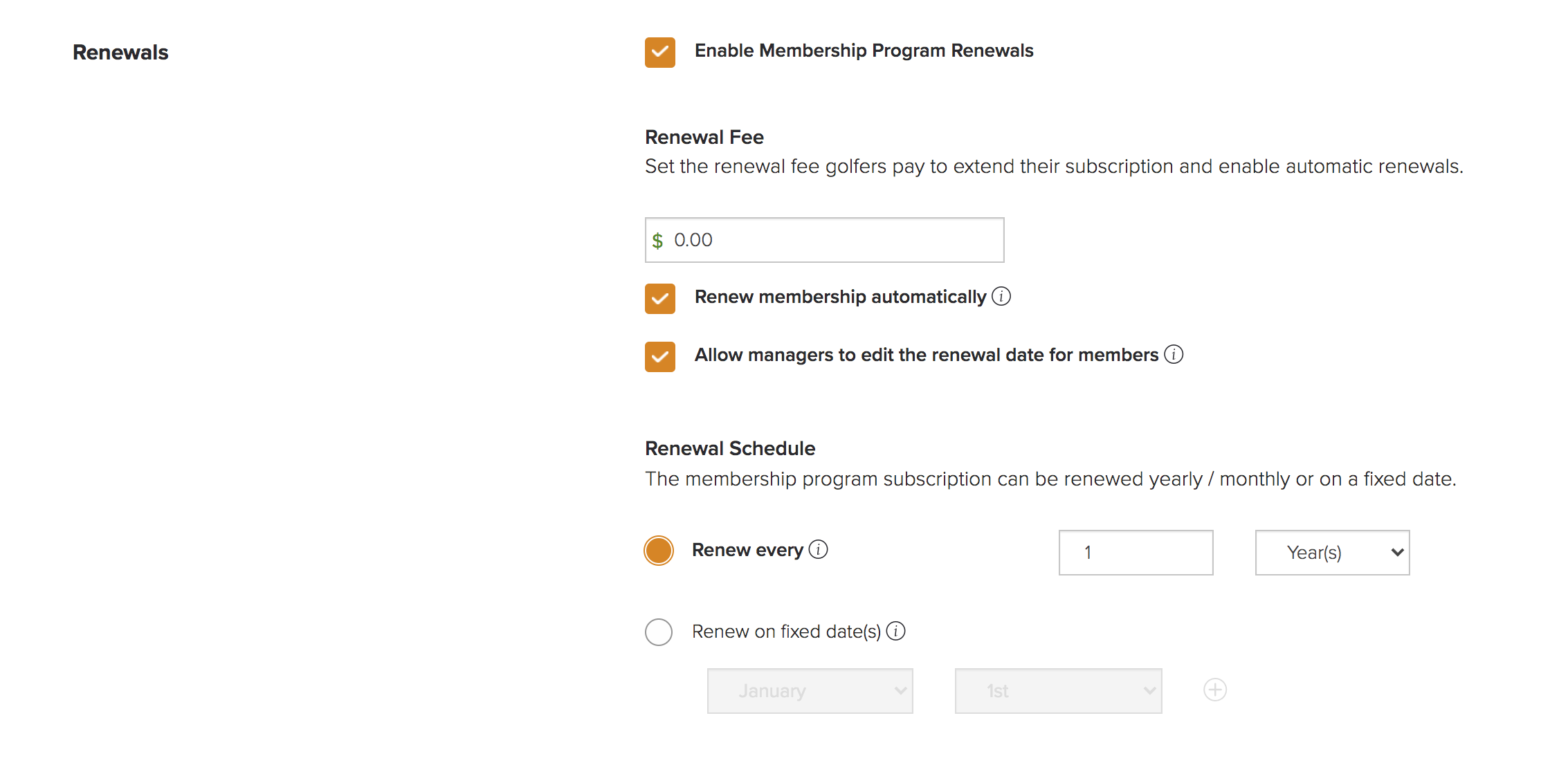Click info icon next to Renew membership automatically

[x=1001, y=296]
